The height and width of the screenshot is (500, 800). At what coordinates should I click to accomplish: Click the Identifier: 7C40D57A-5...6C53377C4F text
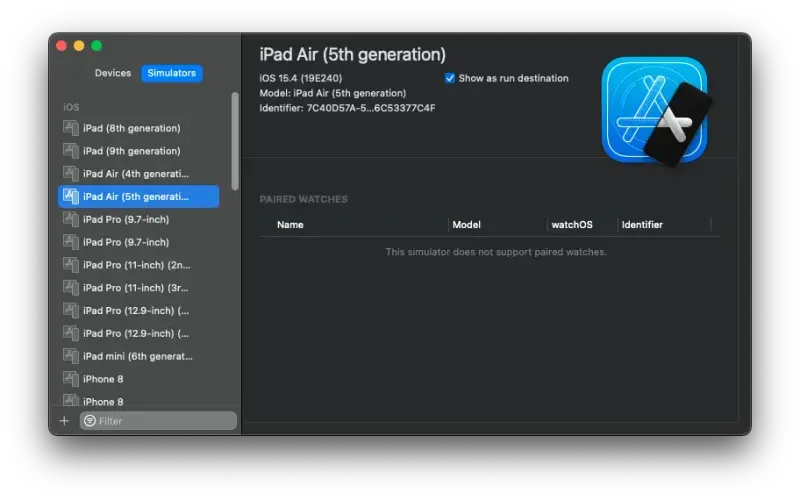pos(347,108)
